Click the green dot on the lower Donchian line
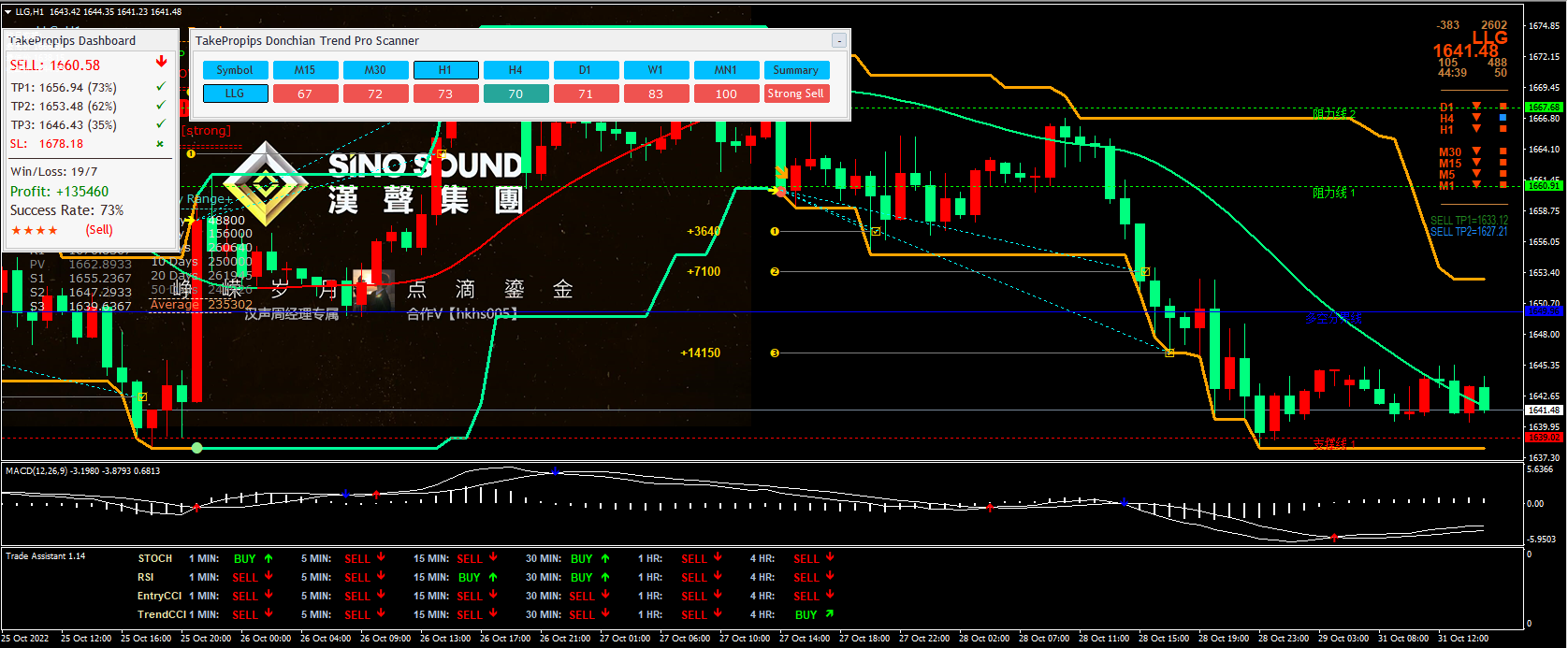This screenshot has height=648, width=1568. (x=196, y=448)
